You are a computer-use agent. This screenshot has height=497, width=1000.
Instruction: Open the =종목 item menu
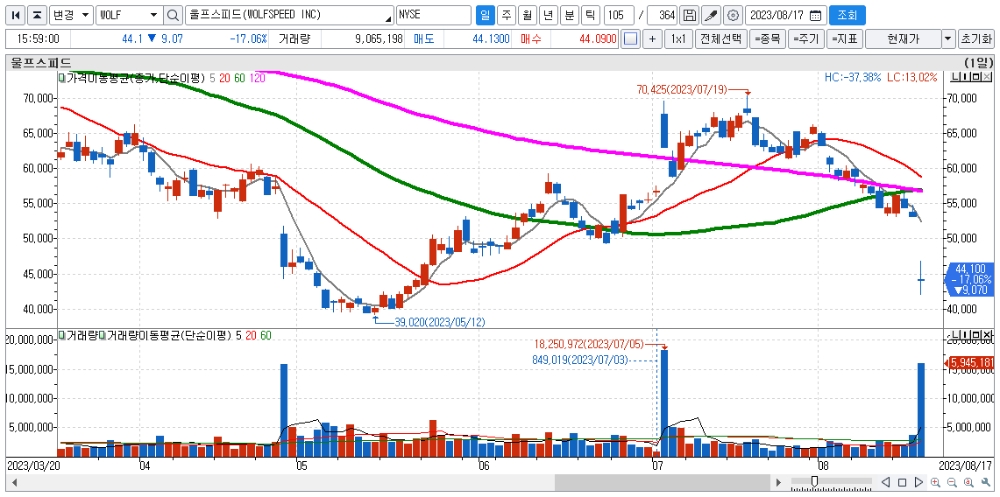[x=767, y=39]
